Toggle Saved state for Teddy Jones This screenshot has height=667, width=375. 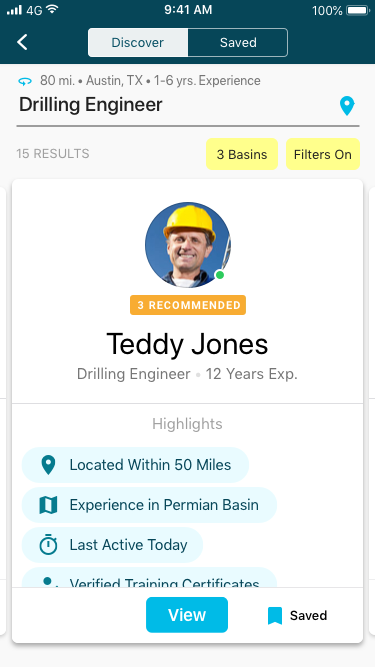[298, 616]
